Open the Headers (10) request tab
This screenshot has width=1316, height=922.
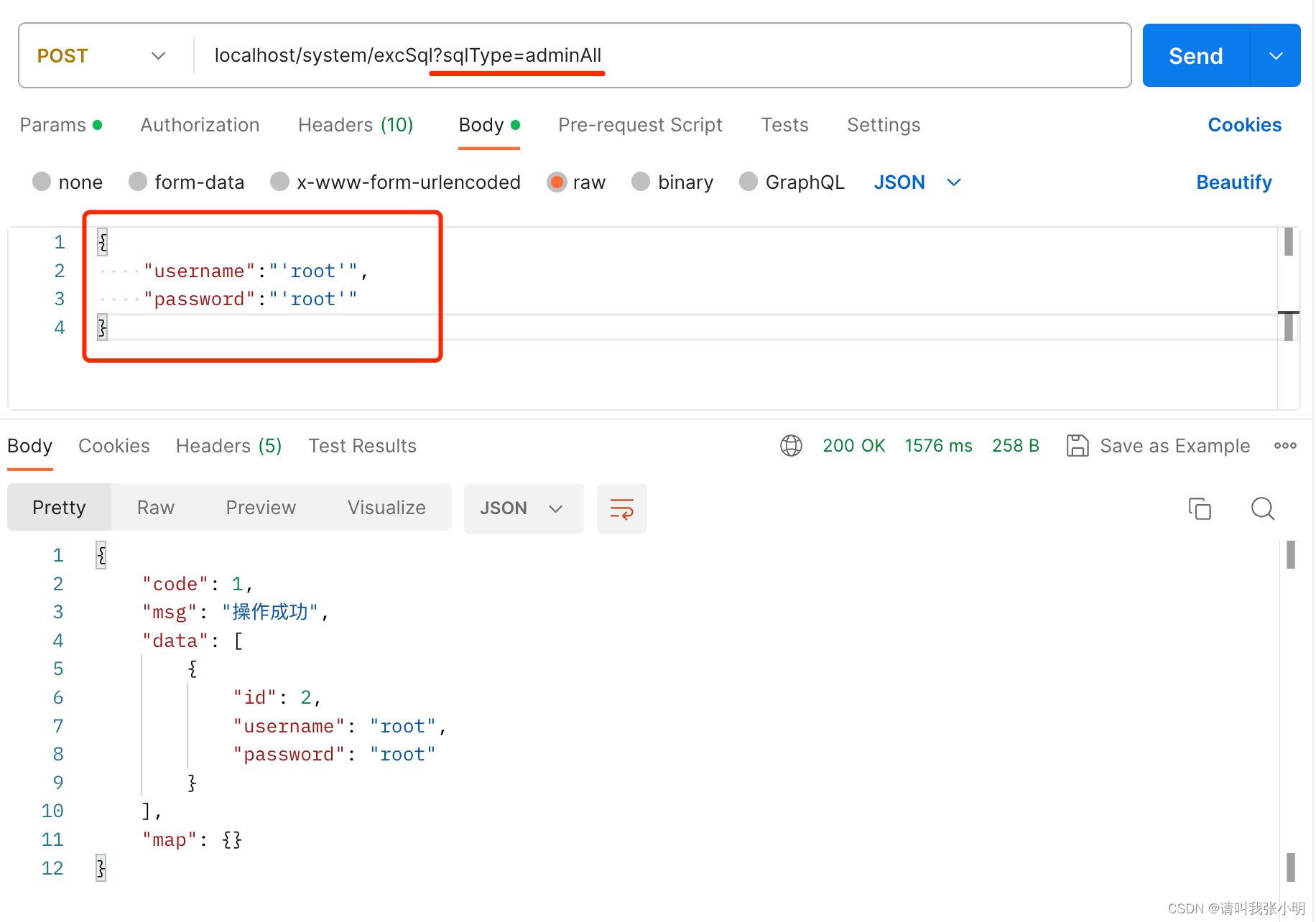tap(356, 125)
